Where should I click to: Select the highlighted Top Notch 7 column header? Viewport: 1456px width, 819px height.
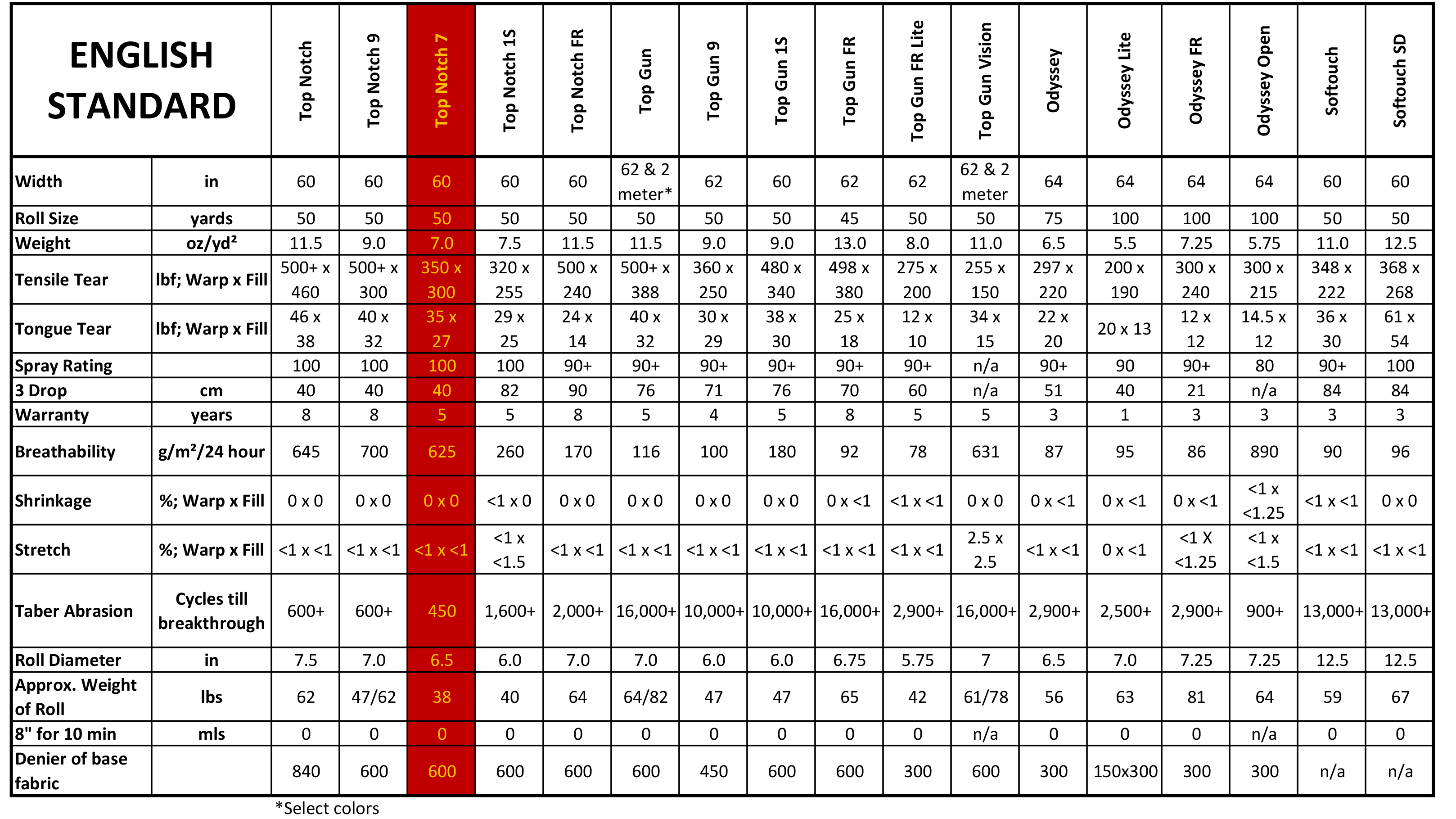point(441,80)
